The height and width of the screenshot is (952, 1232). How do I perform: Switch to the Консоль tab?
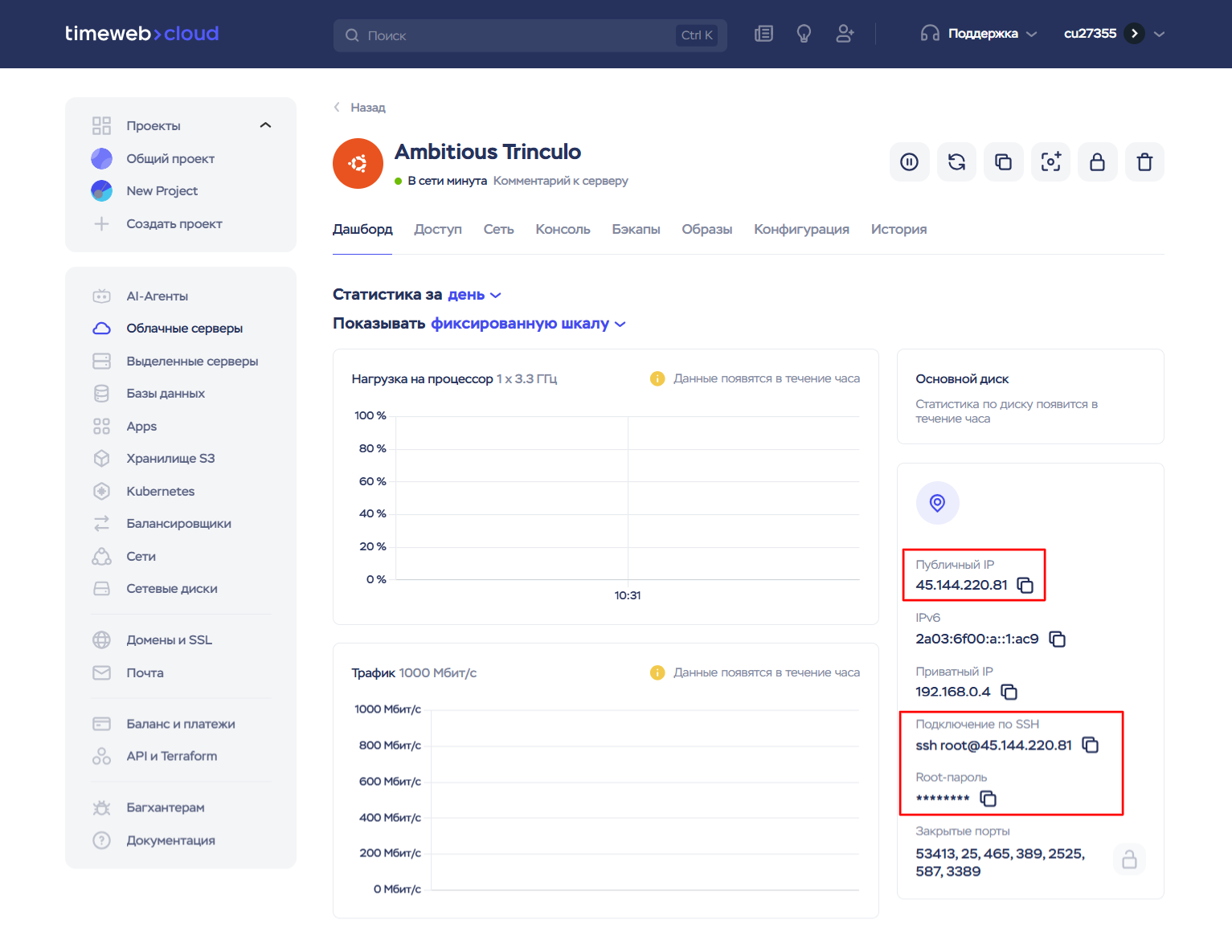[563, 230]
